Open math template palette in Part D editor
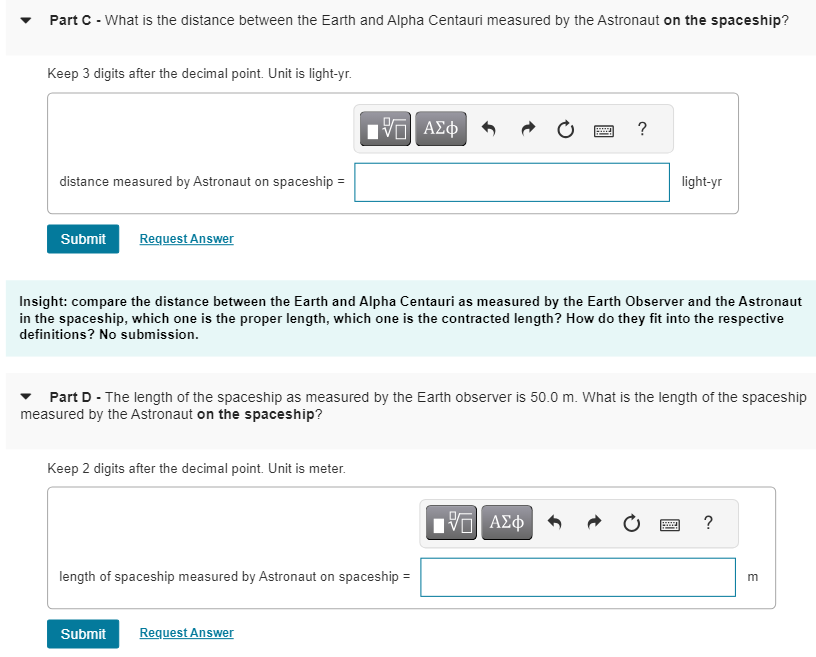816x657 pixels. point(450,522)
